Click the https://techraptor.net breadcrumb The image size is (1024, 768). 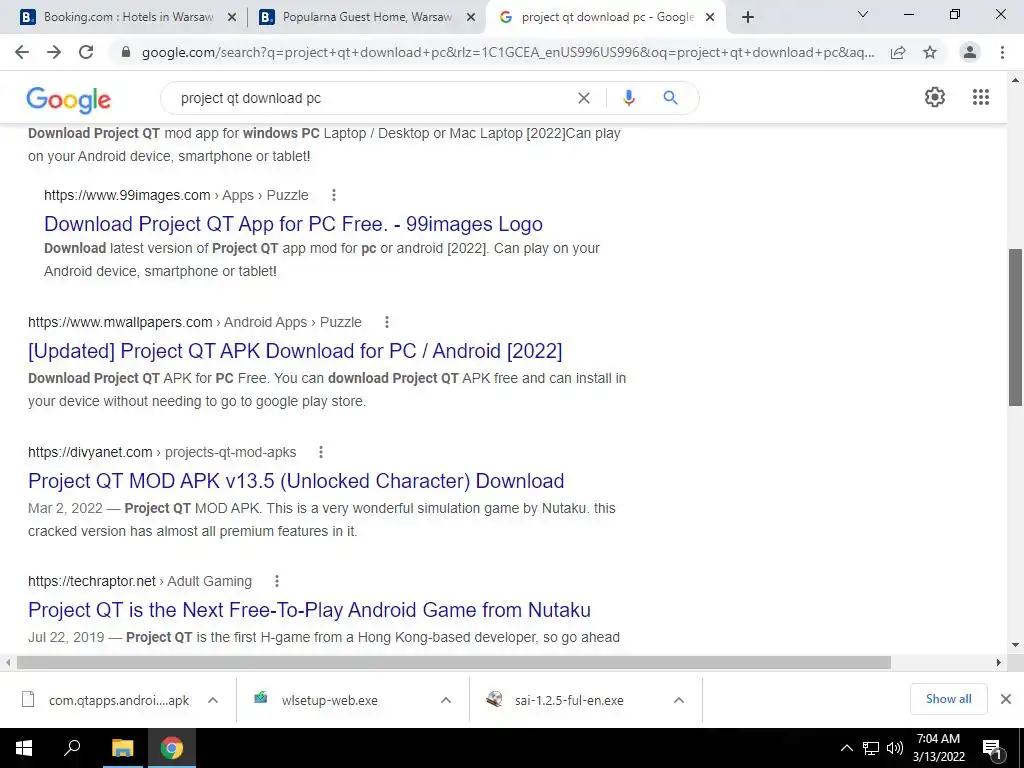click(x=92, y=581)
